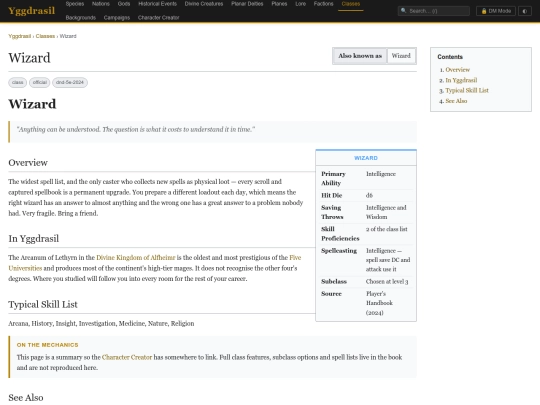The height and width of the screenshot is (405, 540).
Task: Click the 'class' tag pill
Action: (x=18, y=82)
